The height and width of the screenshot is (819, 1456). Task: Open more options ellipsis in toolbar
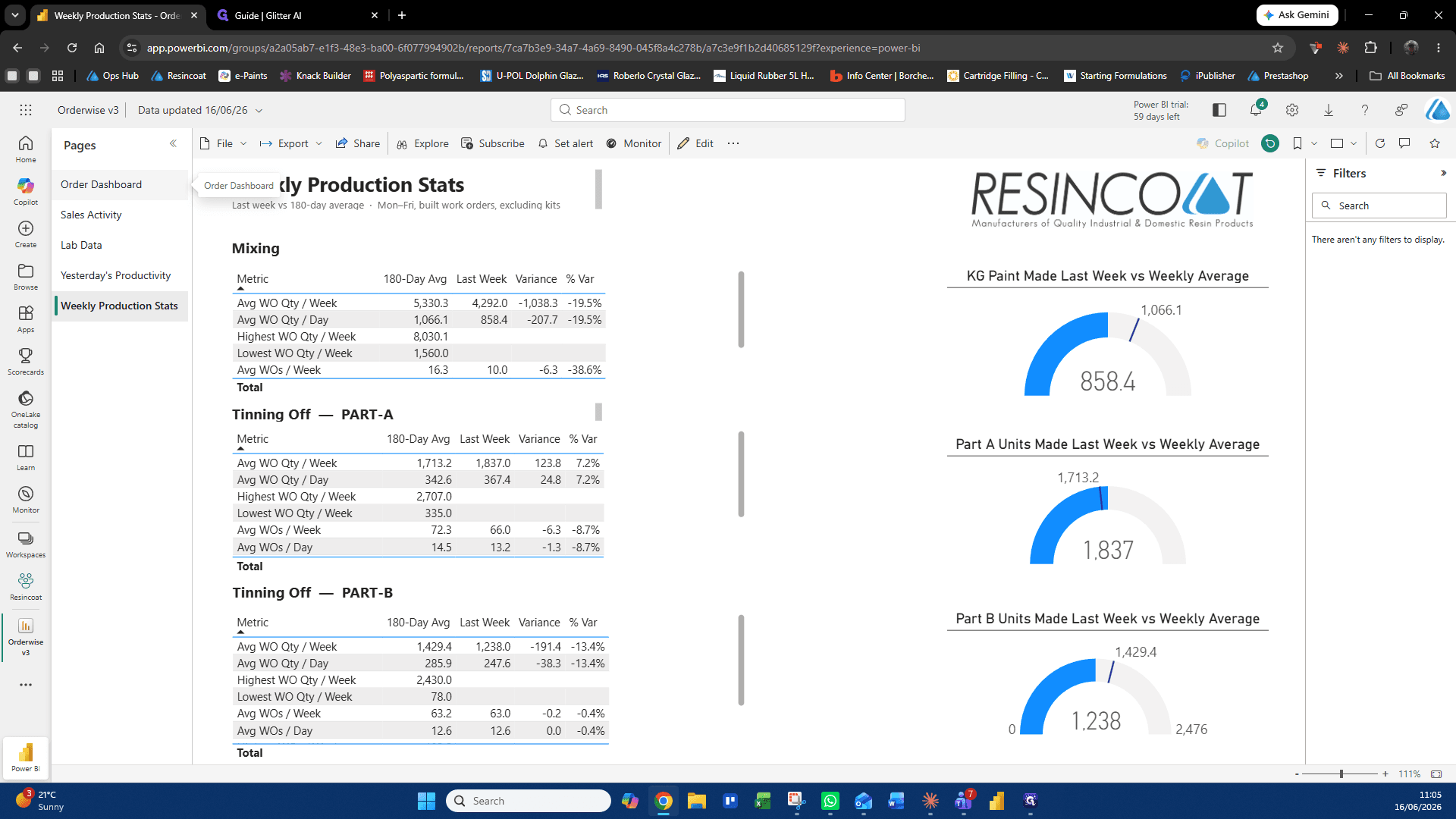coord(733,143)
